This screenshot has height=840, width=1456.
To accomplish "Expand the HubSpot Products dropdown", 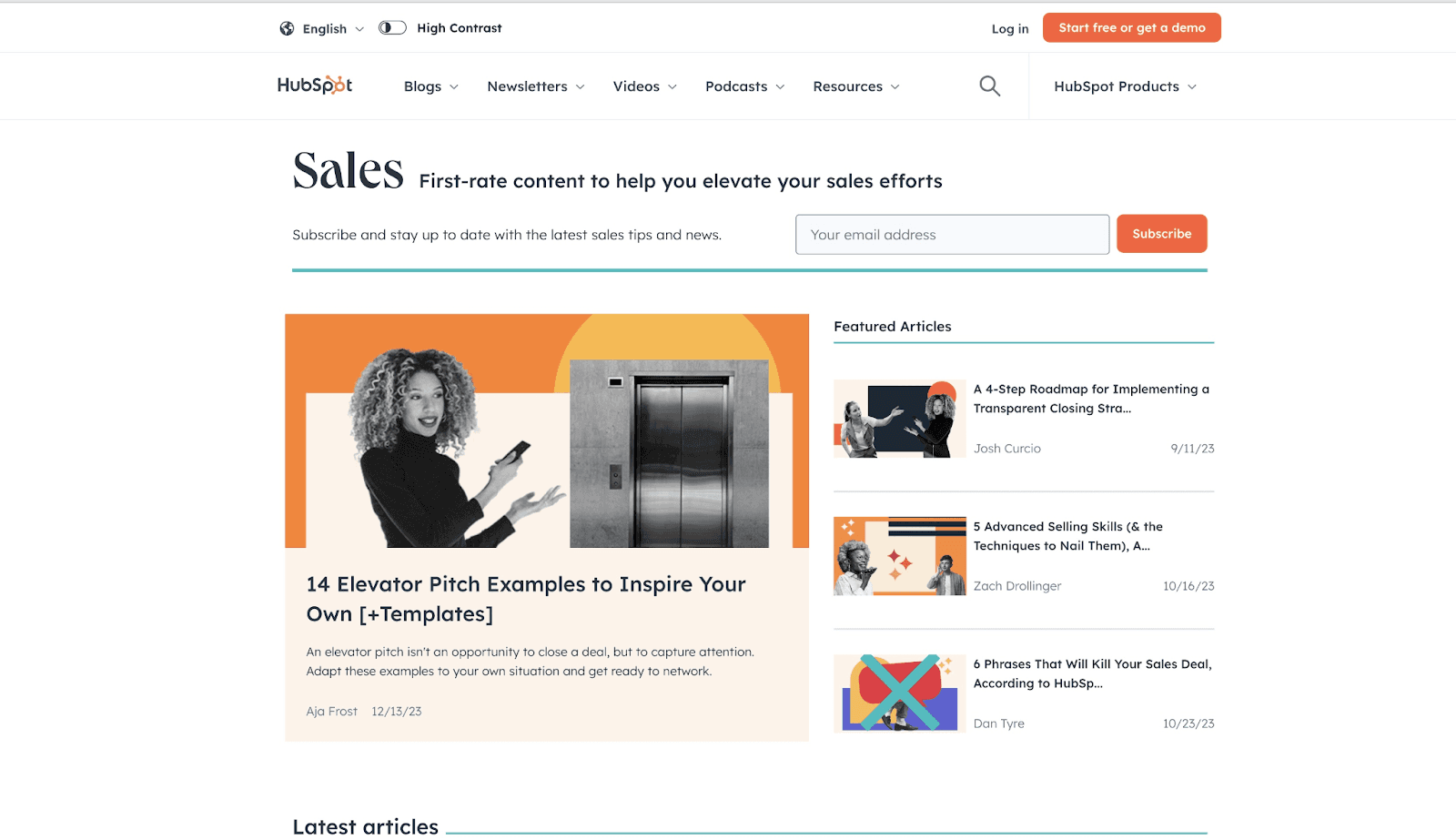I will pos(1126,86).
